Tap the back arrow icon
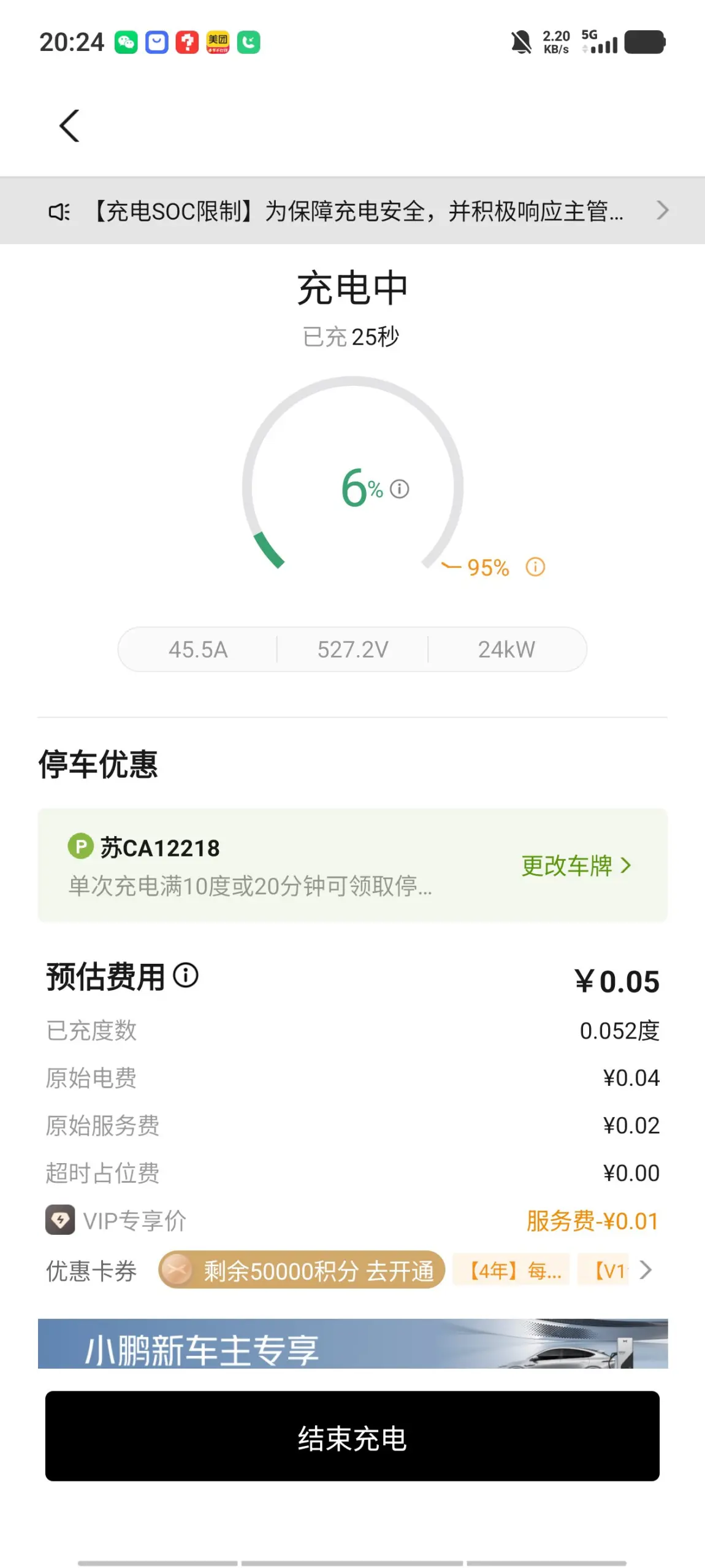705x1568 pixels. coord(69,126)
